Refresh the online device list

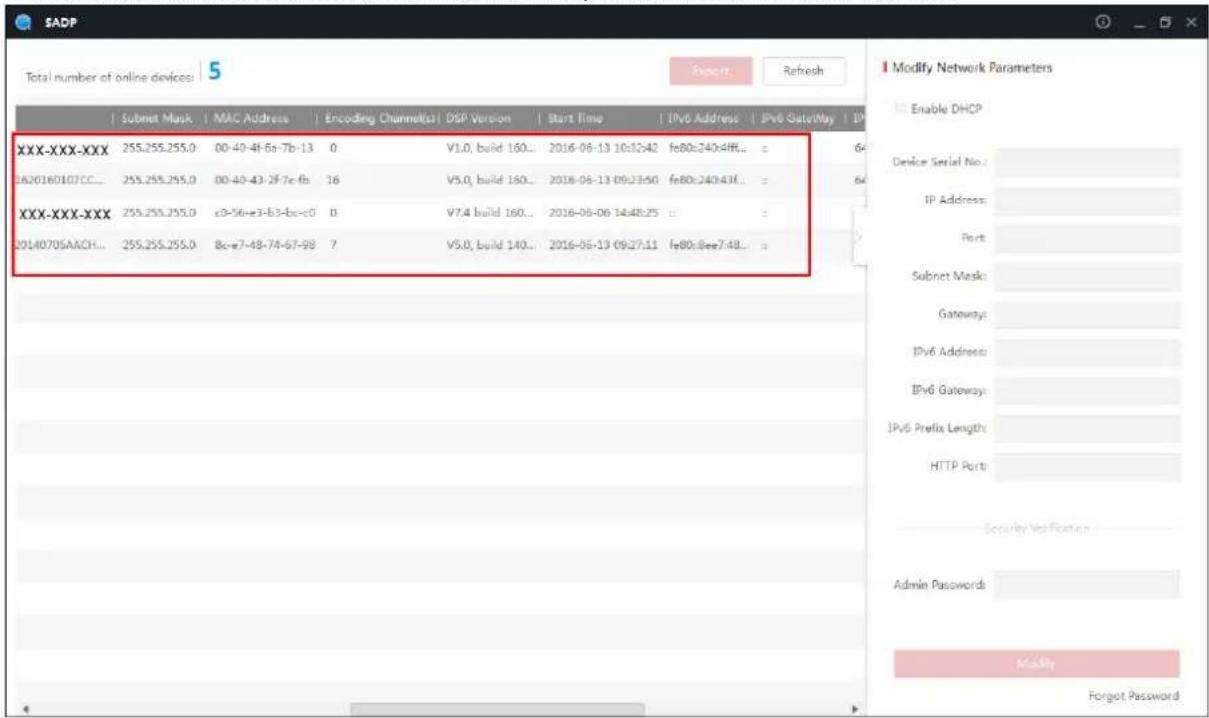point(804,72)
